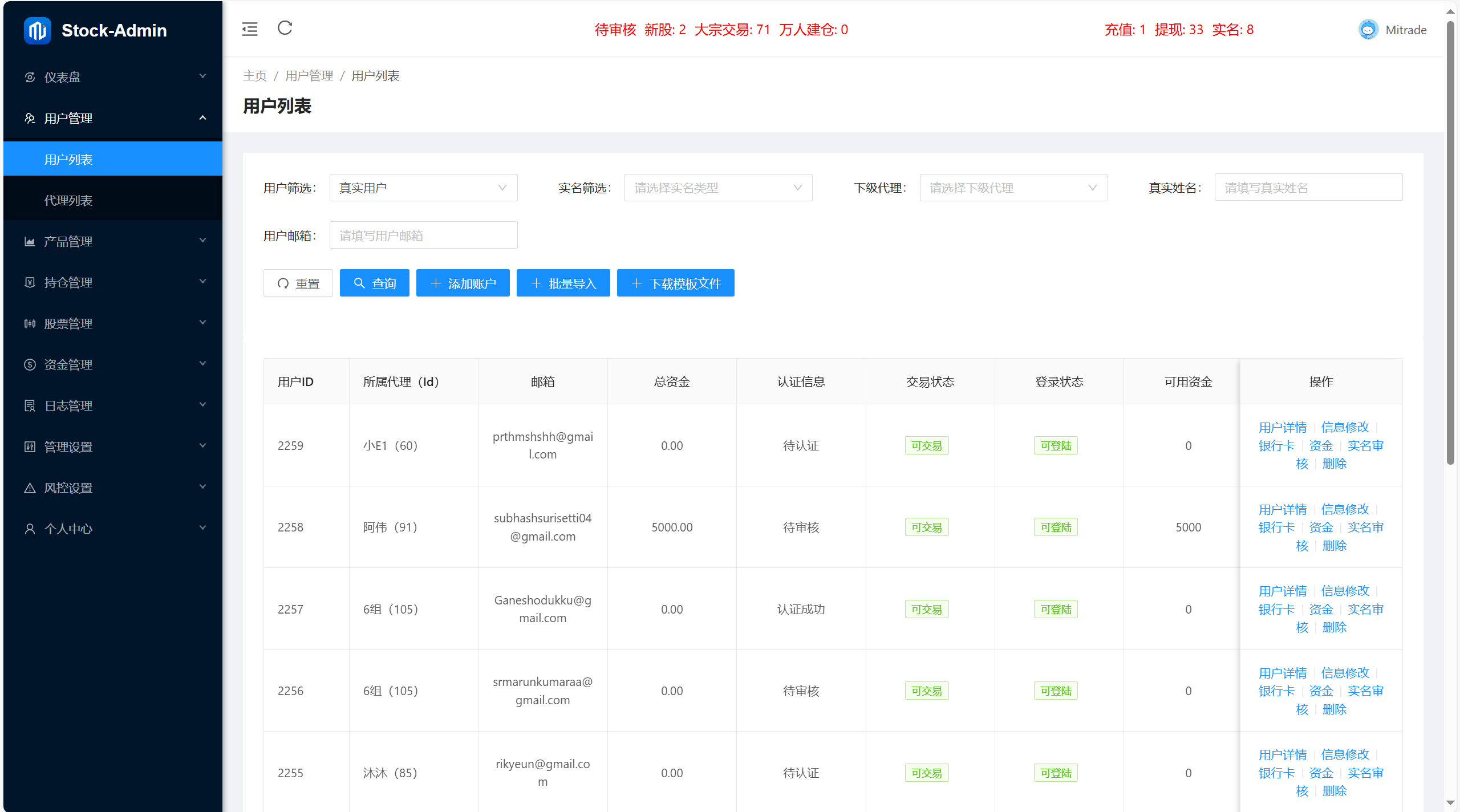
Task: Open the 个人中心 personal center section
Action: point(68,529)
